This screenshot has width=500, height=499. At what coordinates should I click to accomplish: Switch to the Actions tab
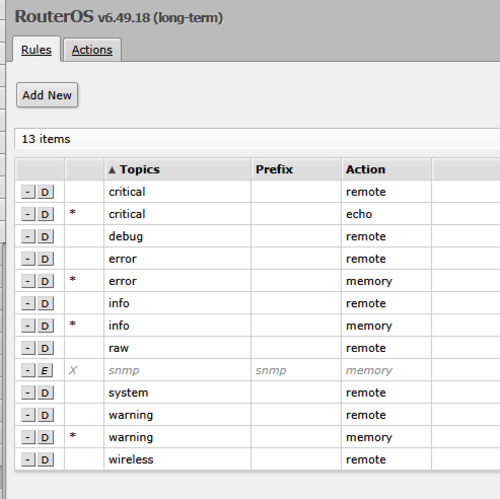coord(92,50)
